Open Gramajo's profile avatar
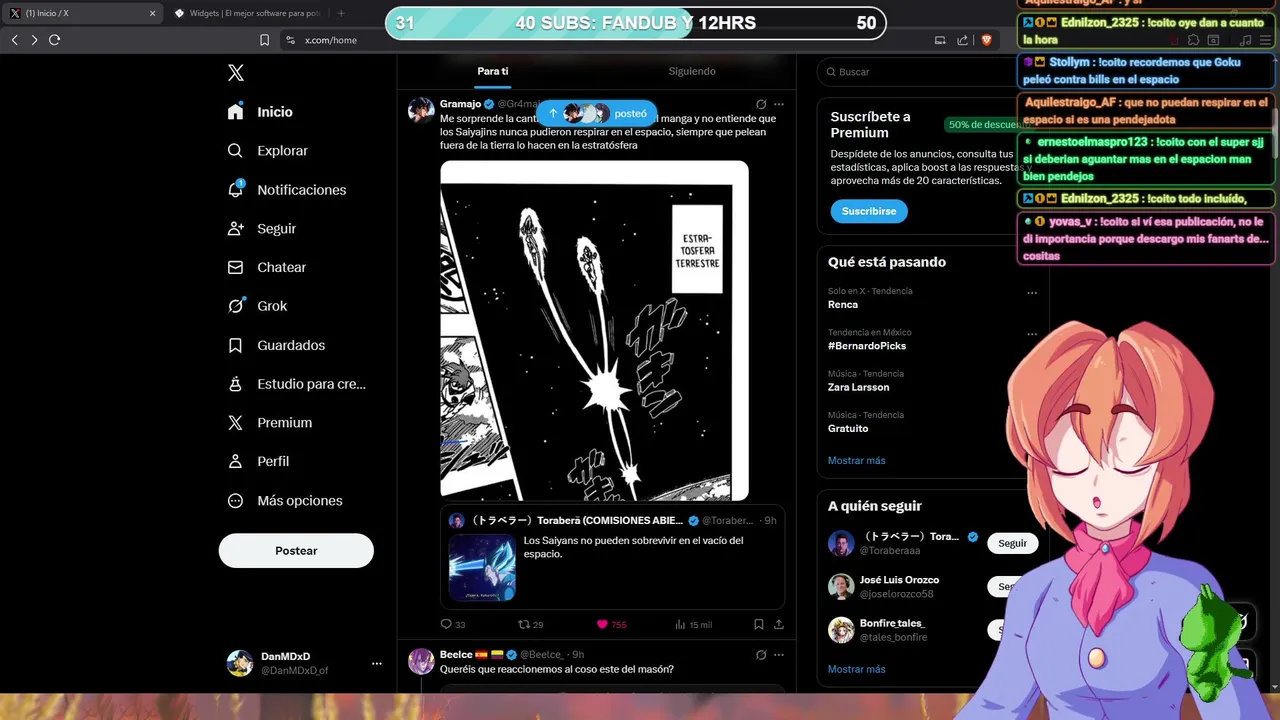The image size is (1280, 720). (x=421, y=110)
